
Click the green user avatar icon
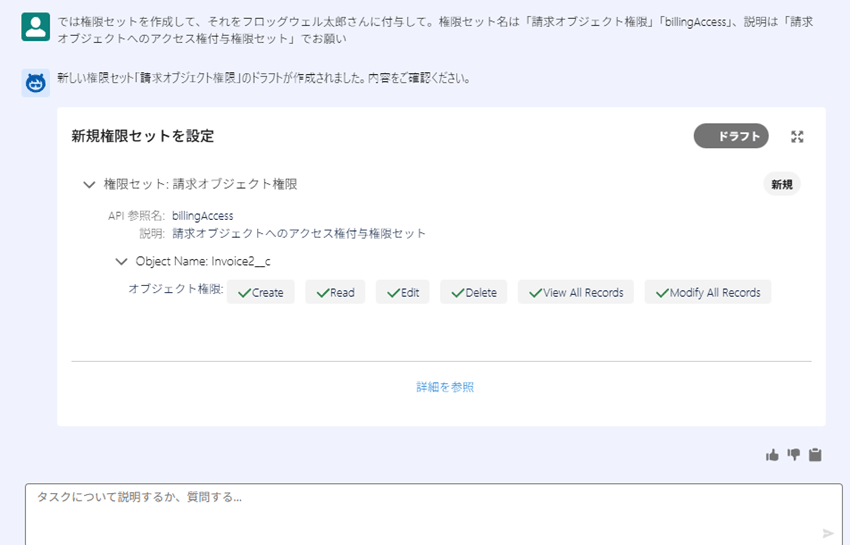pos(35,27)
